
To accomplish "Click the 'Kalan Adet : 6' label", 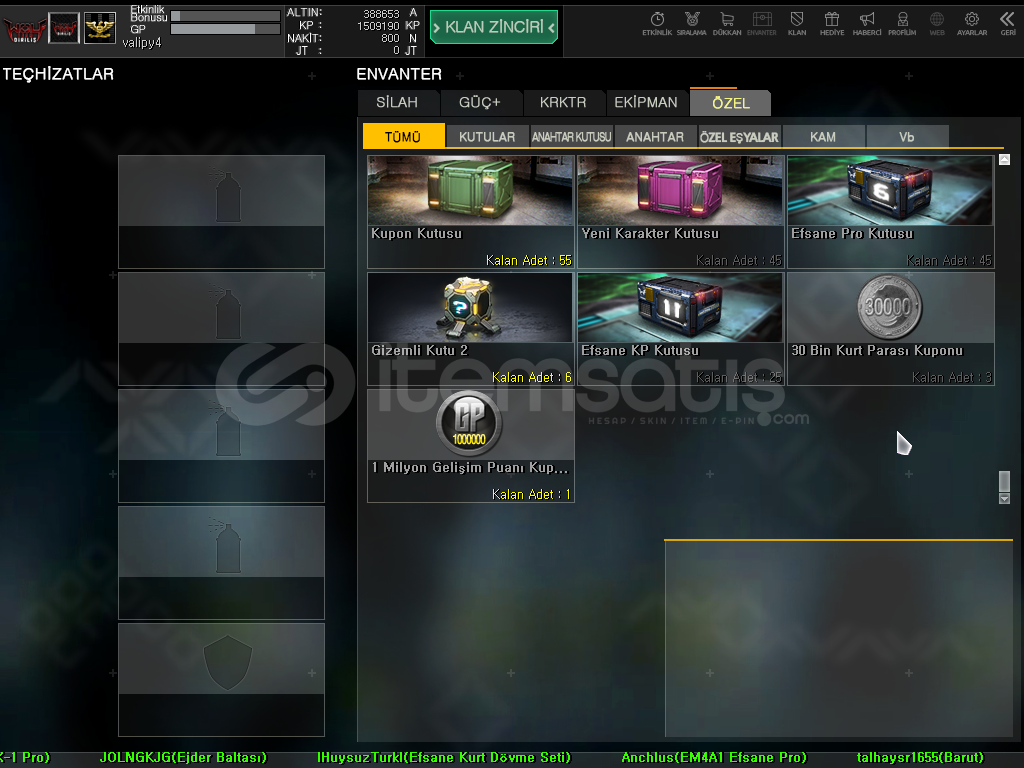I will coord(532,377).
